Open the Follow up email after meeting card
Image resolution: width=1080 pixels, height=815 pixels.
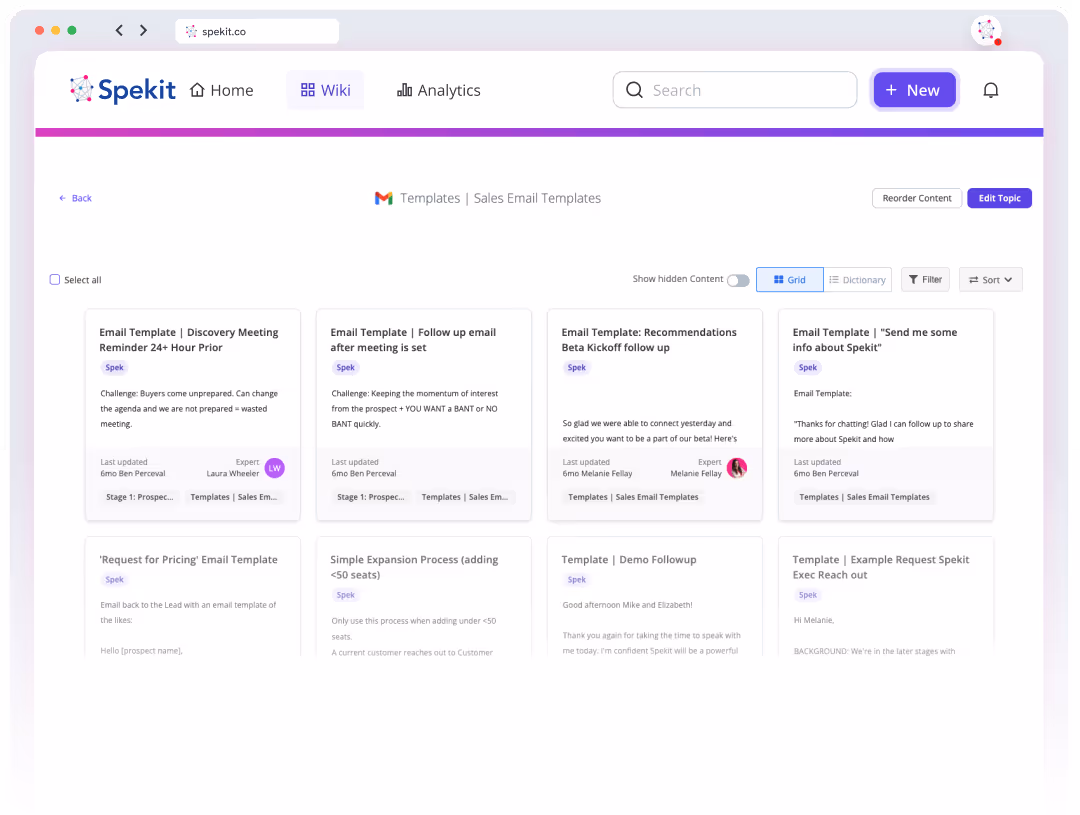424,415
